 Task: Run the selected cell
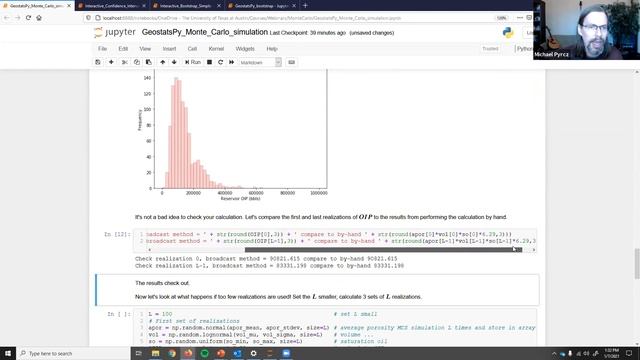(193, 62)
